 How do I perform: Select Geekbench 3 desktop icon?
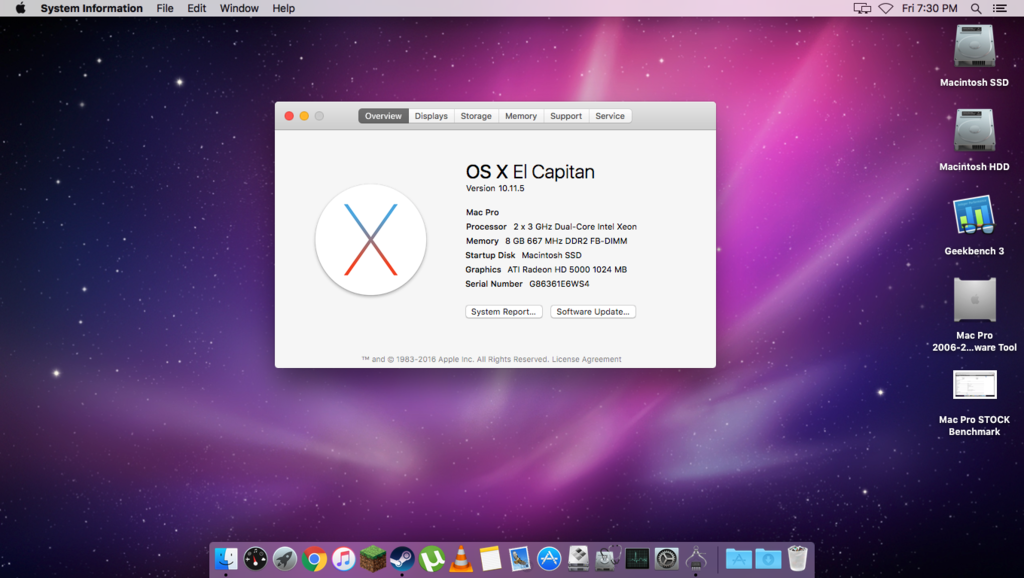coord(974,216)
